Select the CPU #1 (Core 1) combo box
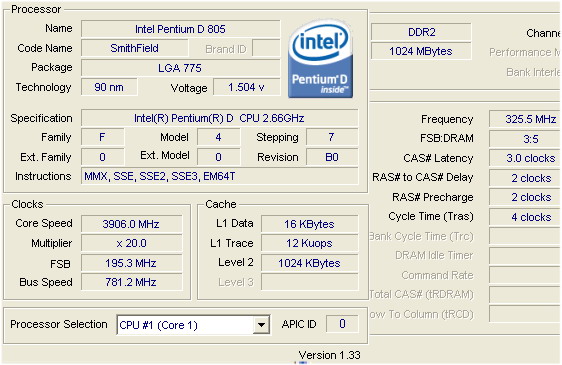 click(x=193, y=325)
